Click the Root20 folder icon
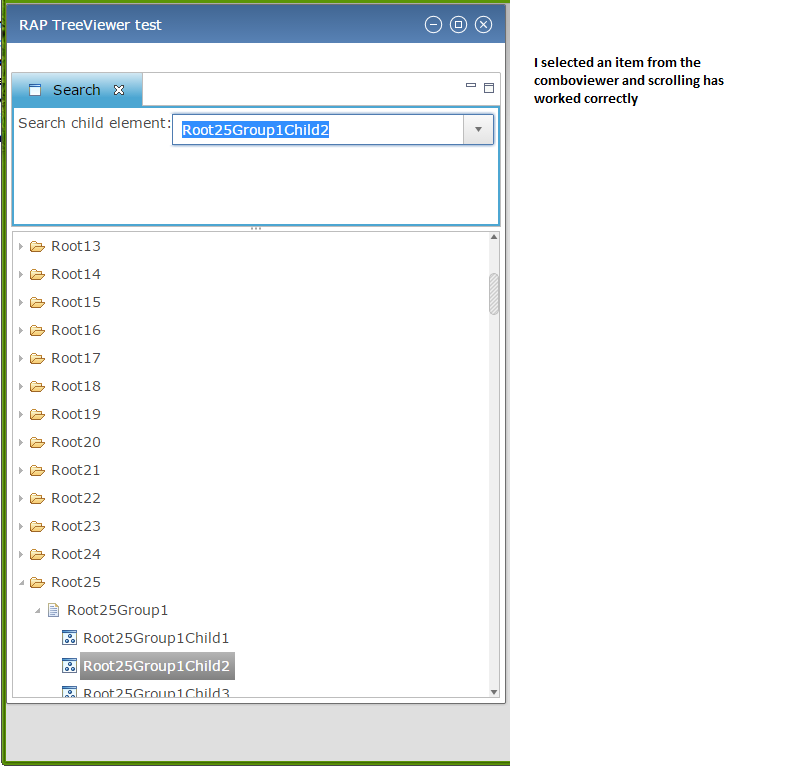Viewport: 808px width, 772px height. pos(37,442)
